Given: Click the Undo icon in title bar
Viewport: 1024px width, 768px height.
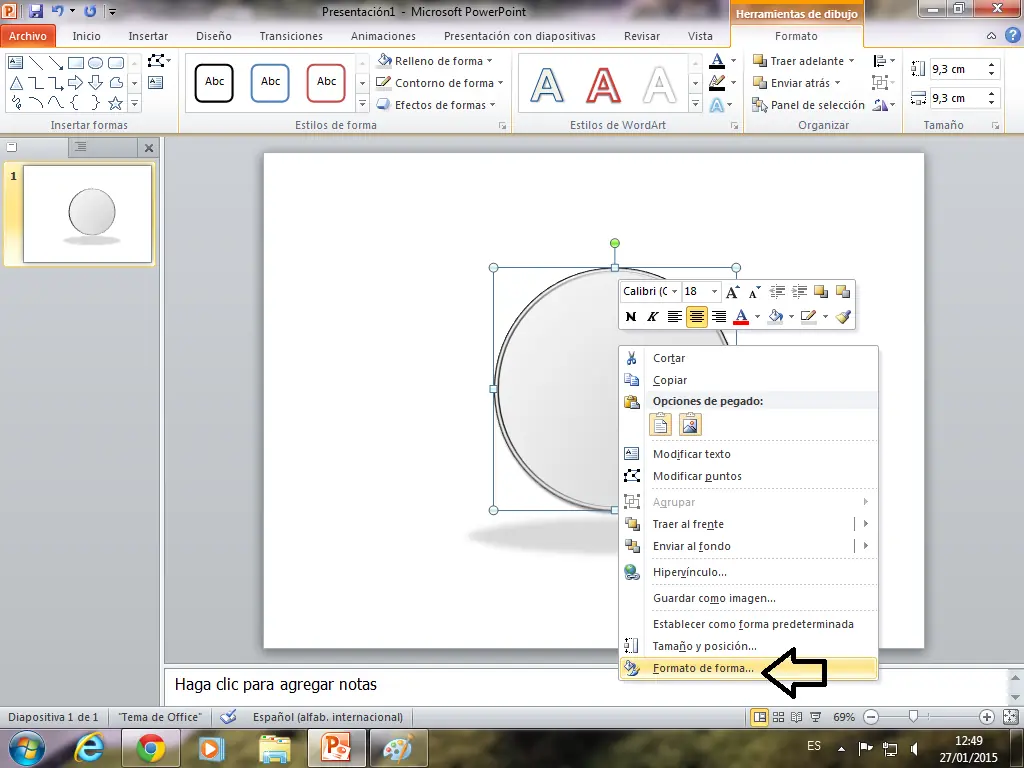Looking at the screenshot, I should 57,11.
